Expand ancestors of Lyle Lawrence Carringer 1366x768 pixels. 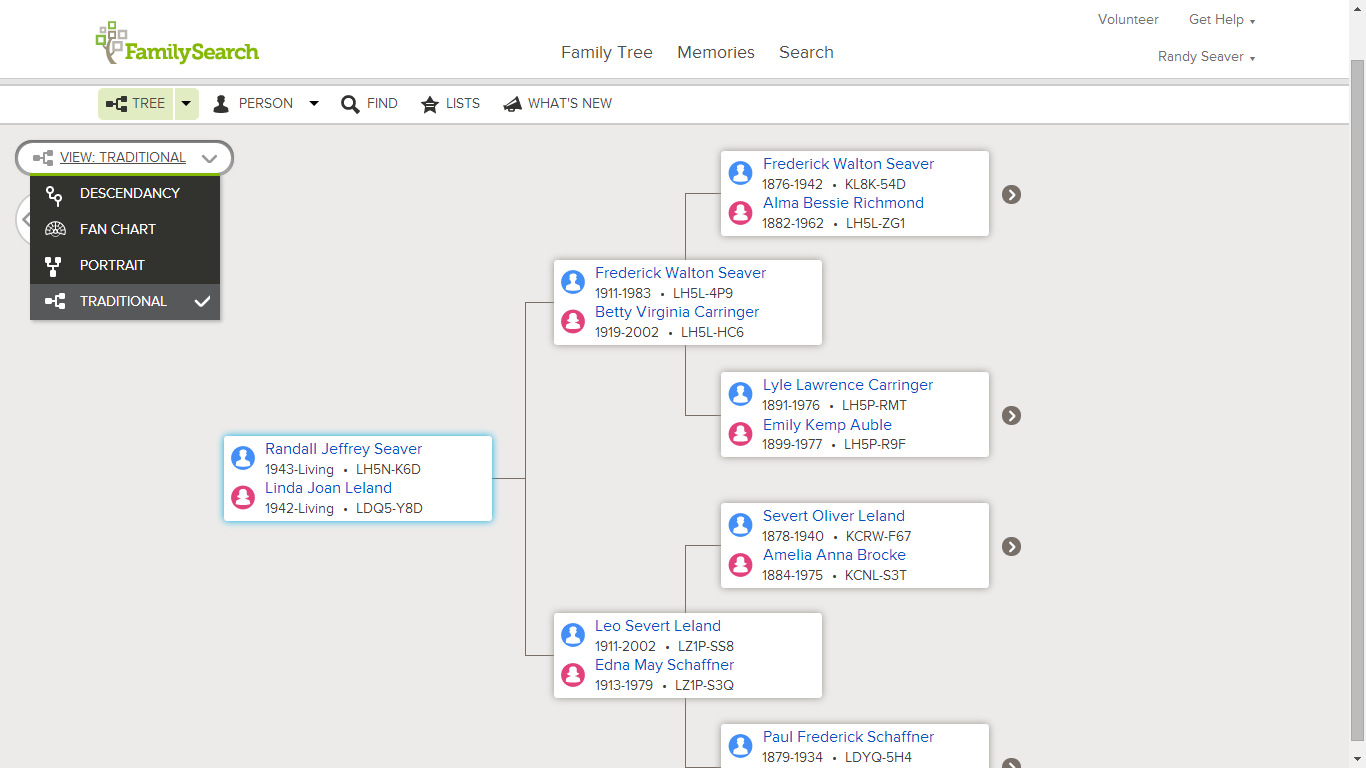(1011, 414)
